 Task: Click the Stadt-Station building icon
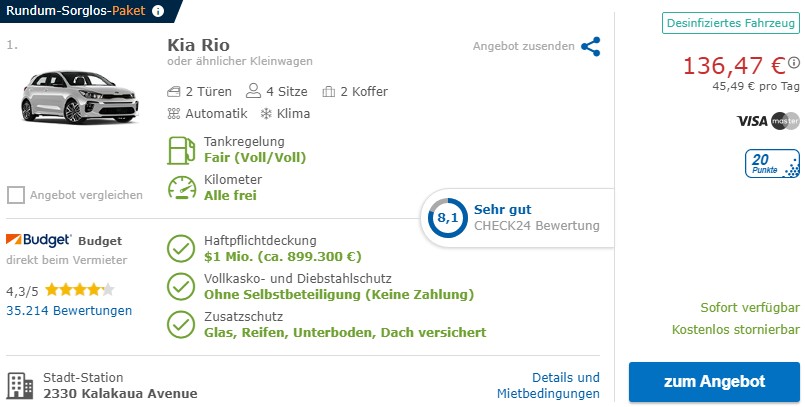tap(20, 386)
